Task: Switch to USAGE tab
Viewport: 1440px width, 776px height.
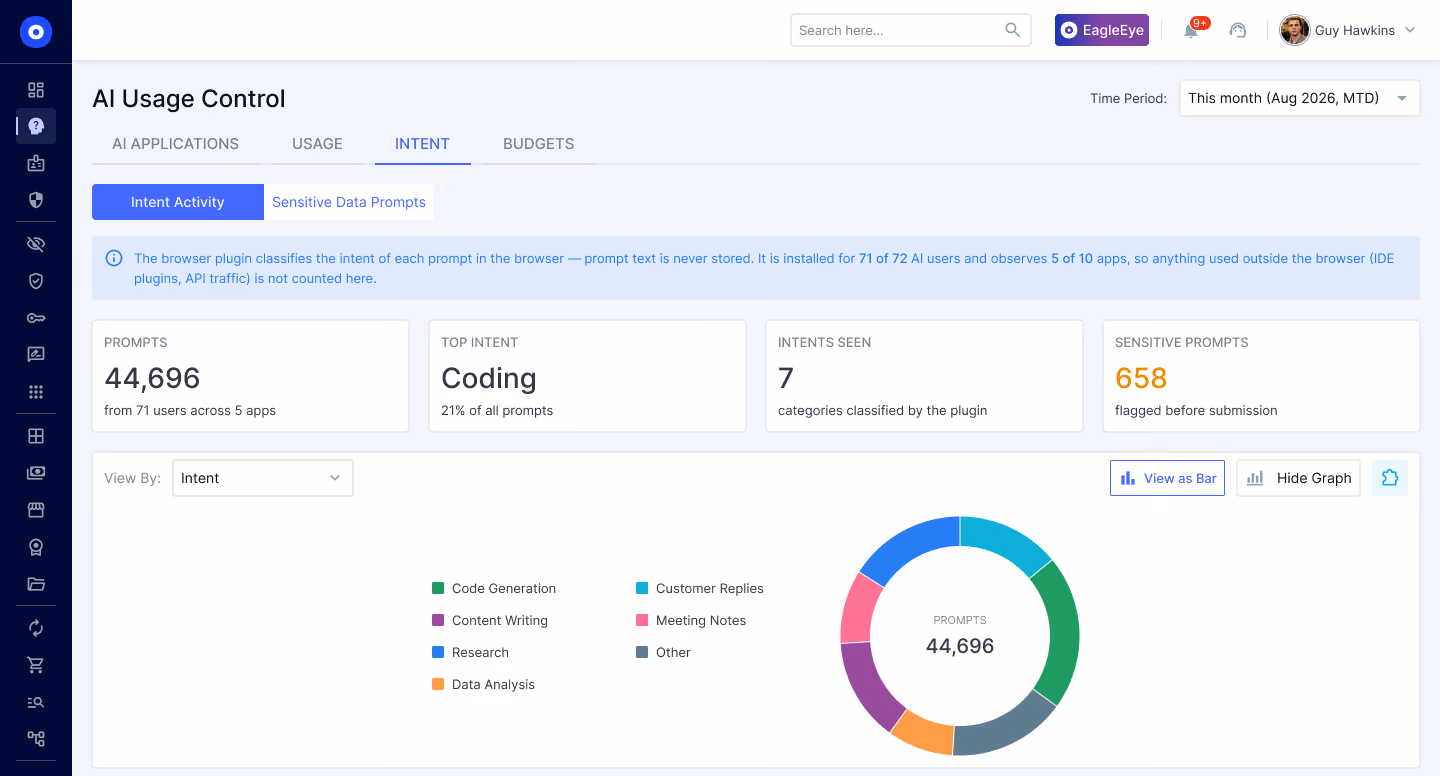Action: [318, 144]
